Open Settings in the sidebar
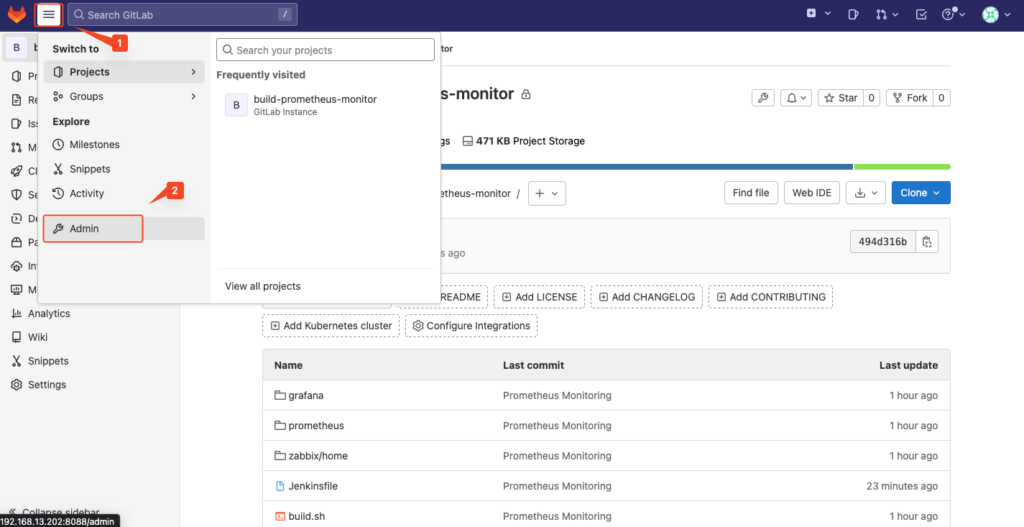The width and height of the screenshot is (1024, 527). (x=46, y=385)
